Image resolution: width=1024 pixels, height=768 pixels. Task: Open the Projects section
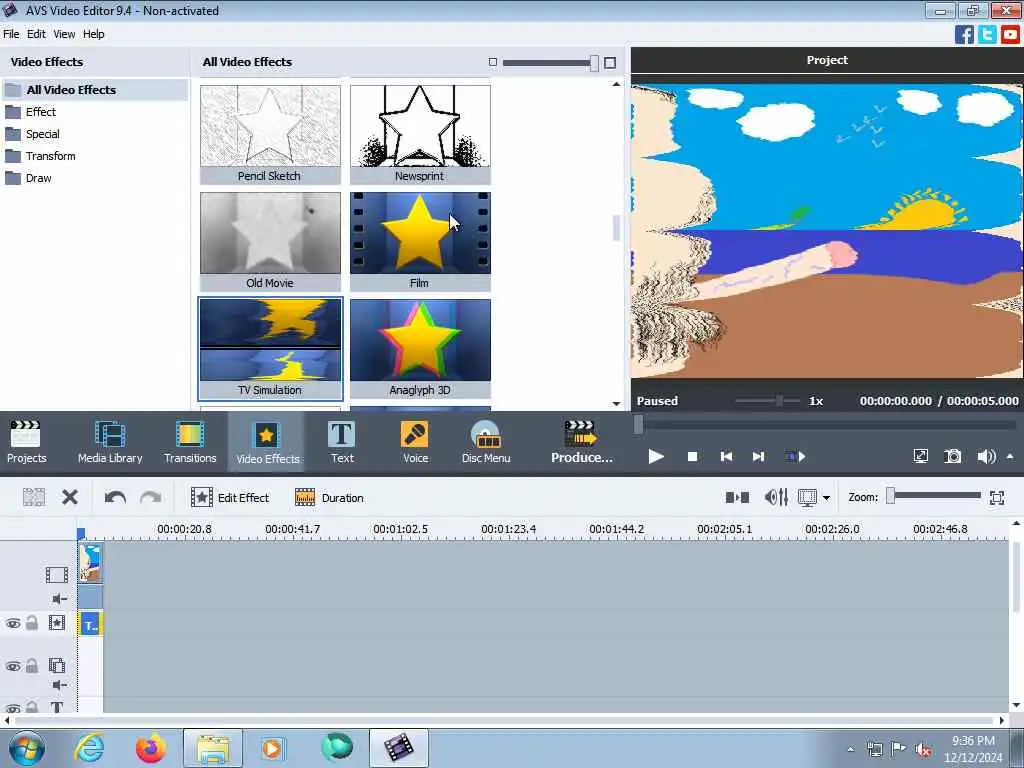coord(26,441)
